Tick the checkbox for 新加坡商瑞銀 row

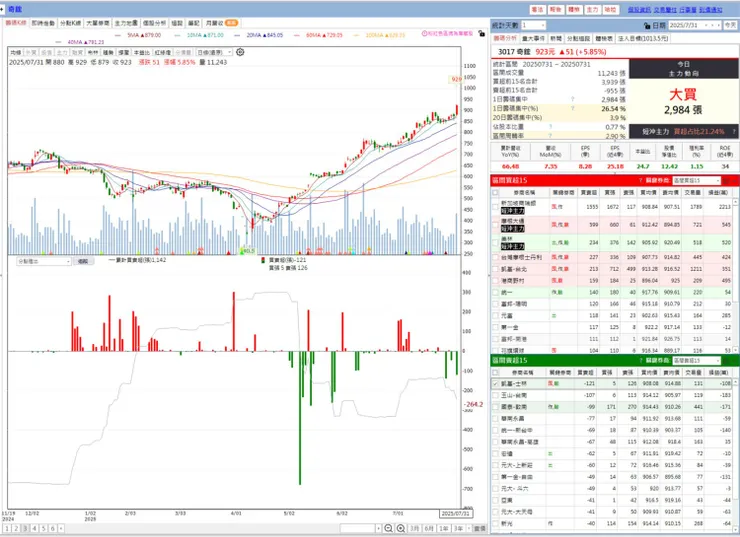495,206
